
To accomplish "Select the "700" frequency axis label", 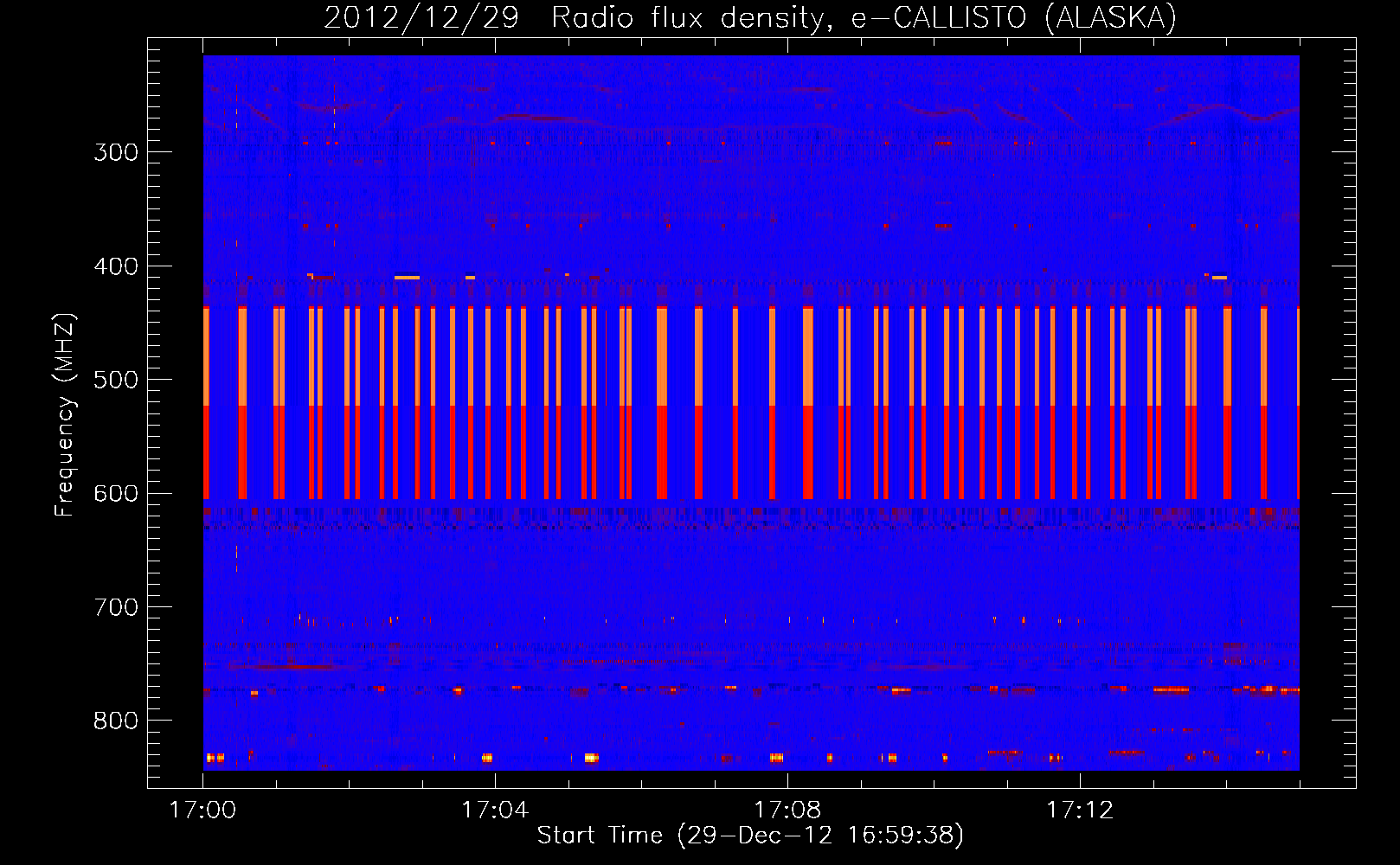I will pyautogui.click(x=116, y=607).
